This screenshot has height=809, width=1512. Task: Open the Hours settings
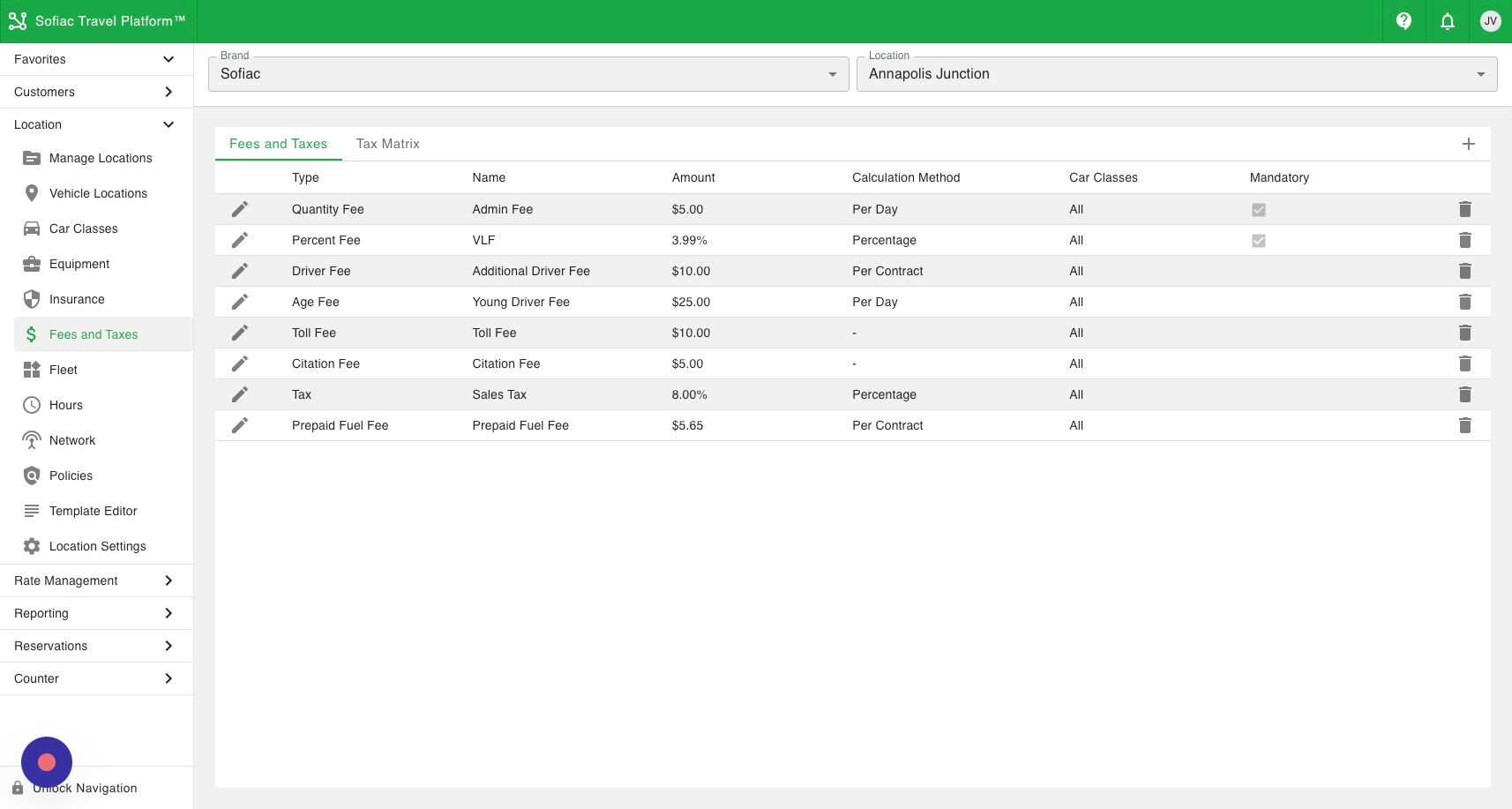(65, 405)
